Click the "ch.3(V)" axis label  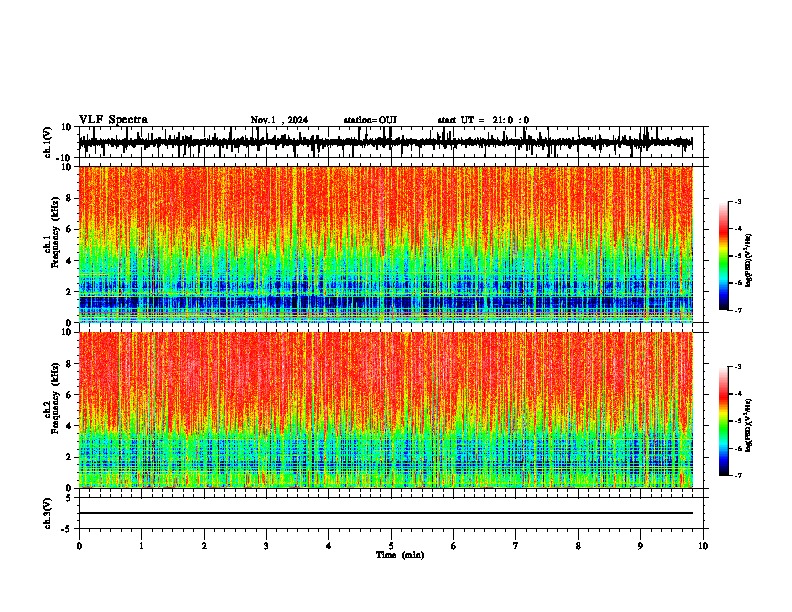point(48,513)
